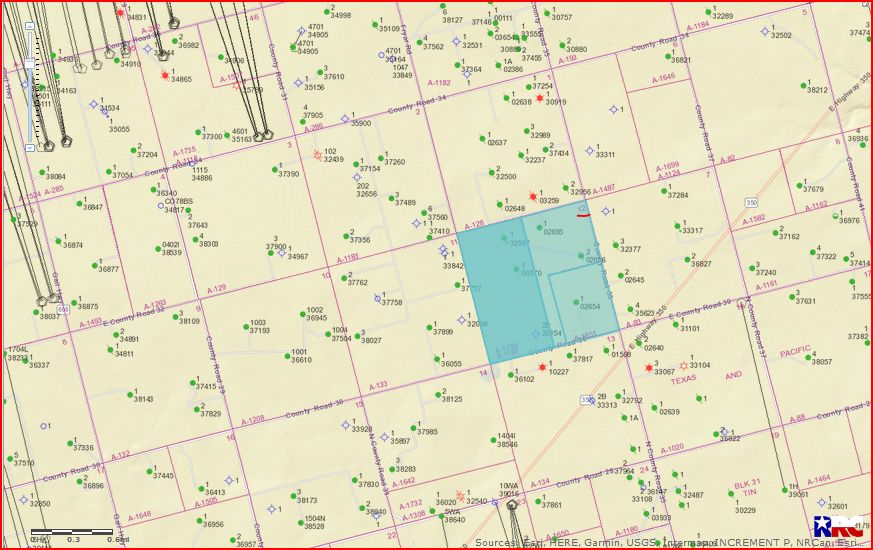Screen dimensions: 873x550
Task: Grab the zoom slider handle
Action: point(31,63)
